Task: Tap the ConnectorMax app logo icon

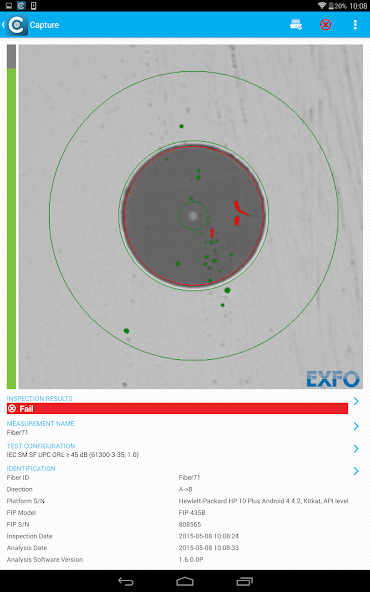Action: (17, 25)
